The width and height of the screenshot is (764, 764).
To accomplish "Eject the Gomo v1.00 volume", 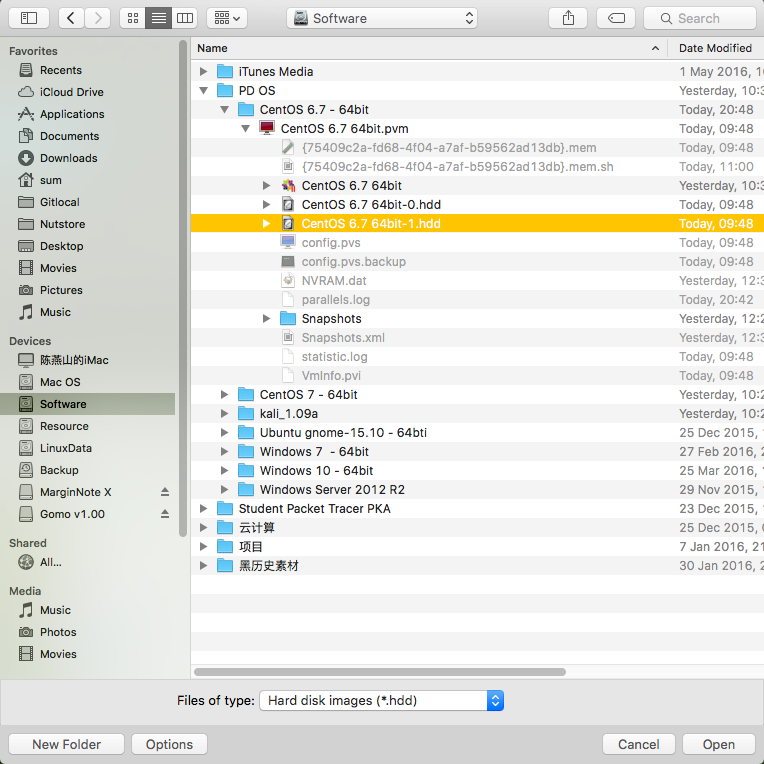I will tap(165, 514).
